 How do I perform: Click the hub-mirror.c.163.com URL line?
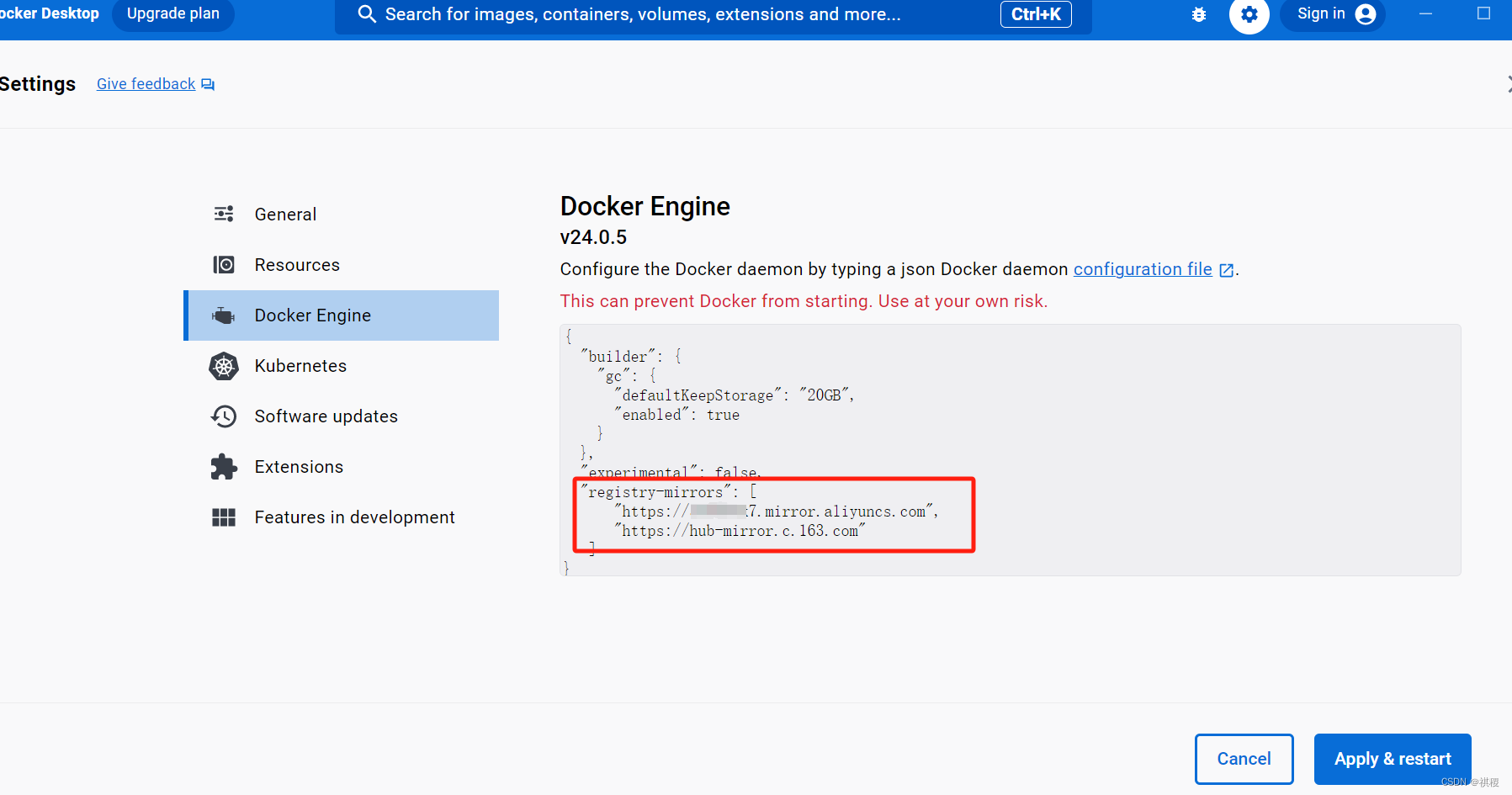(740, 531)
